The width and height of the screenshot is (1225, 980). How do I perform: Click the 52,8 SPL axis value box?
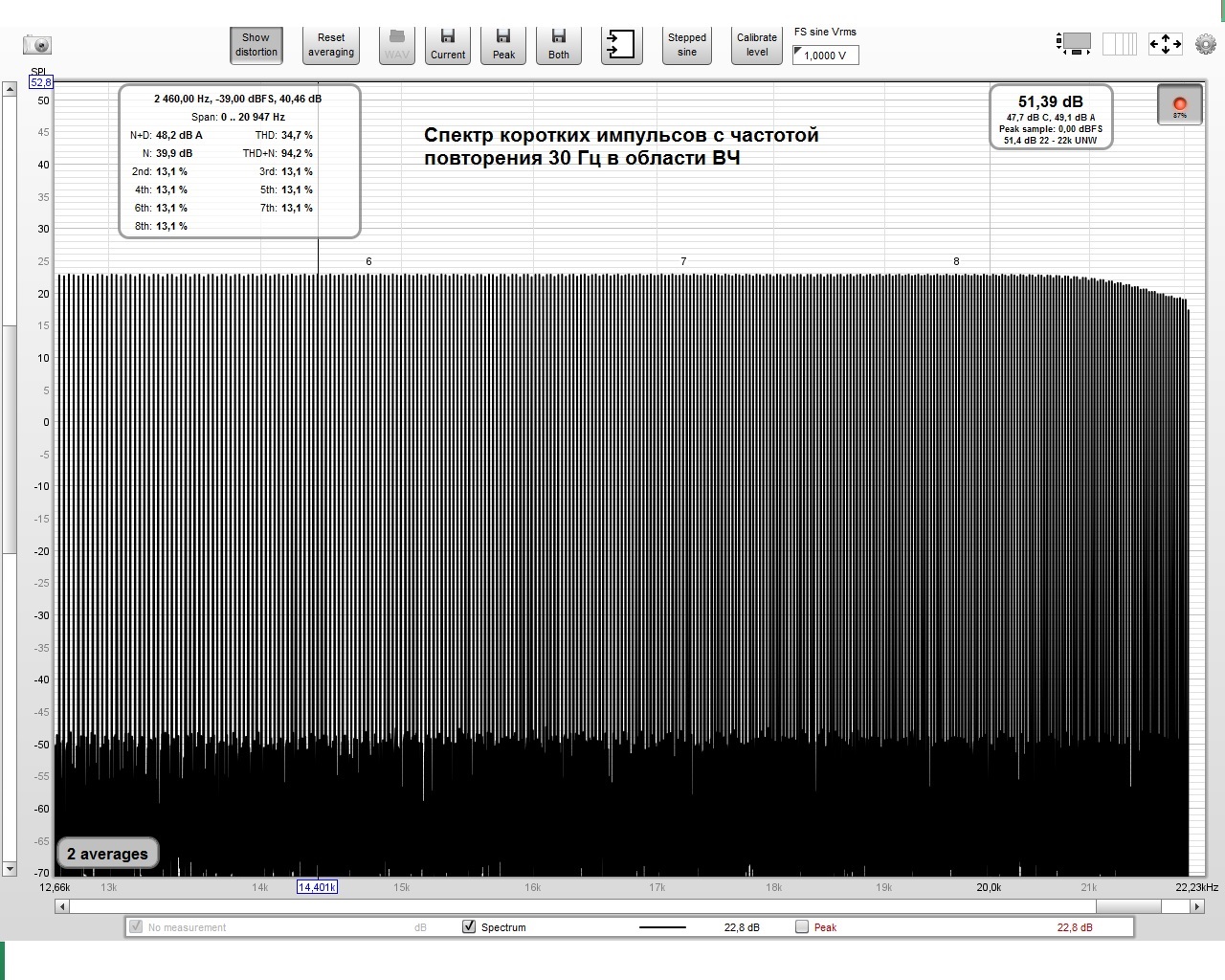(41, 82)
